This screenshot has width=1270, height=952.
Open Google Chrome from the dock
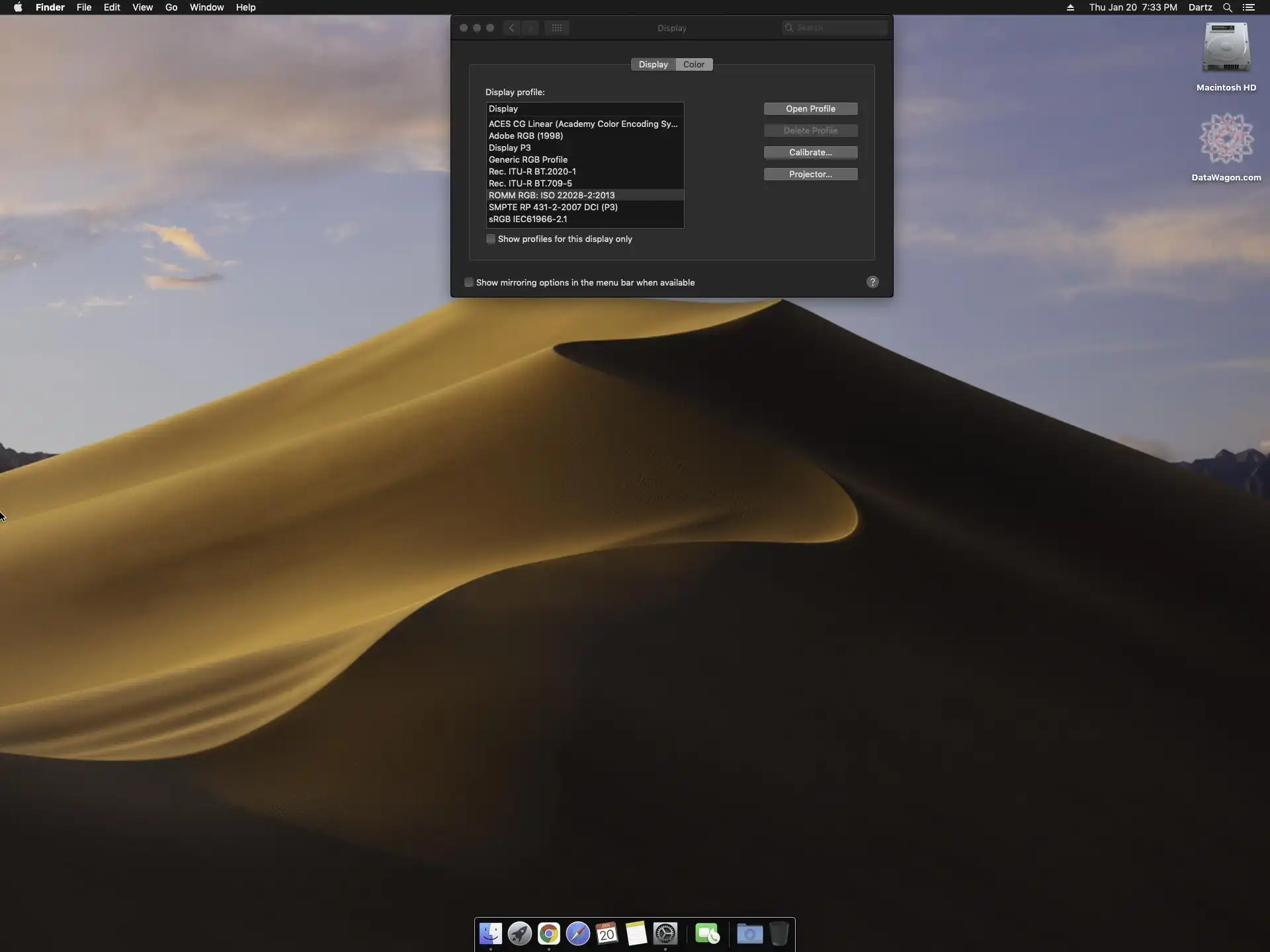(x=548, y=933)
